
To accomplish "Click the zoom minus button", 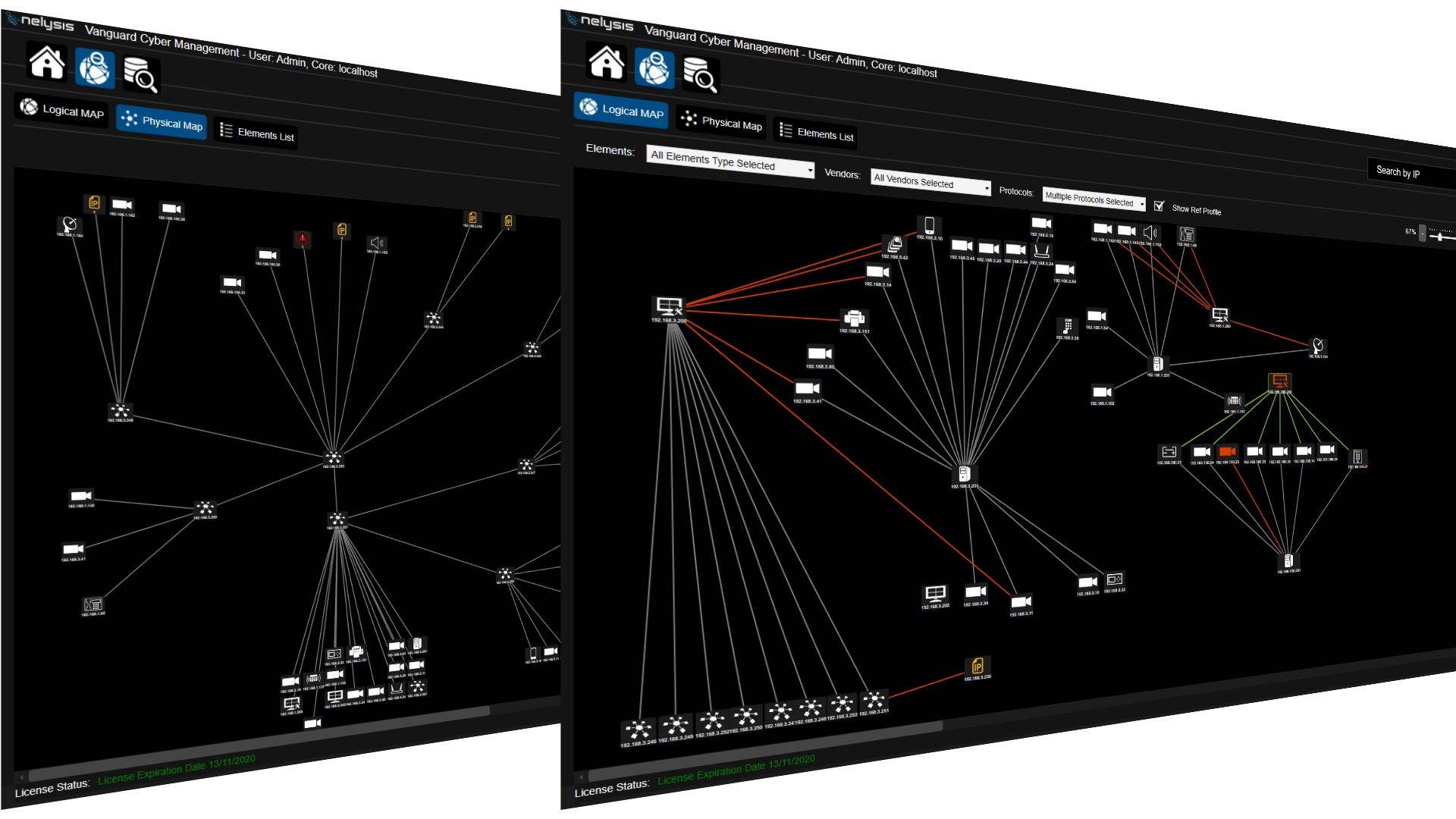I will [1422, 232].
